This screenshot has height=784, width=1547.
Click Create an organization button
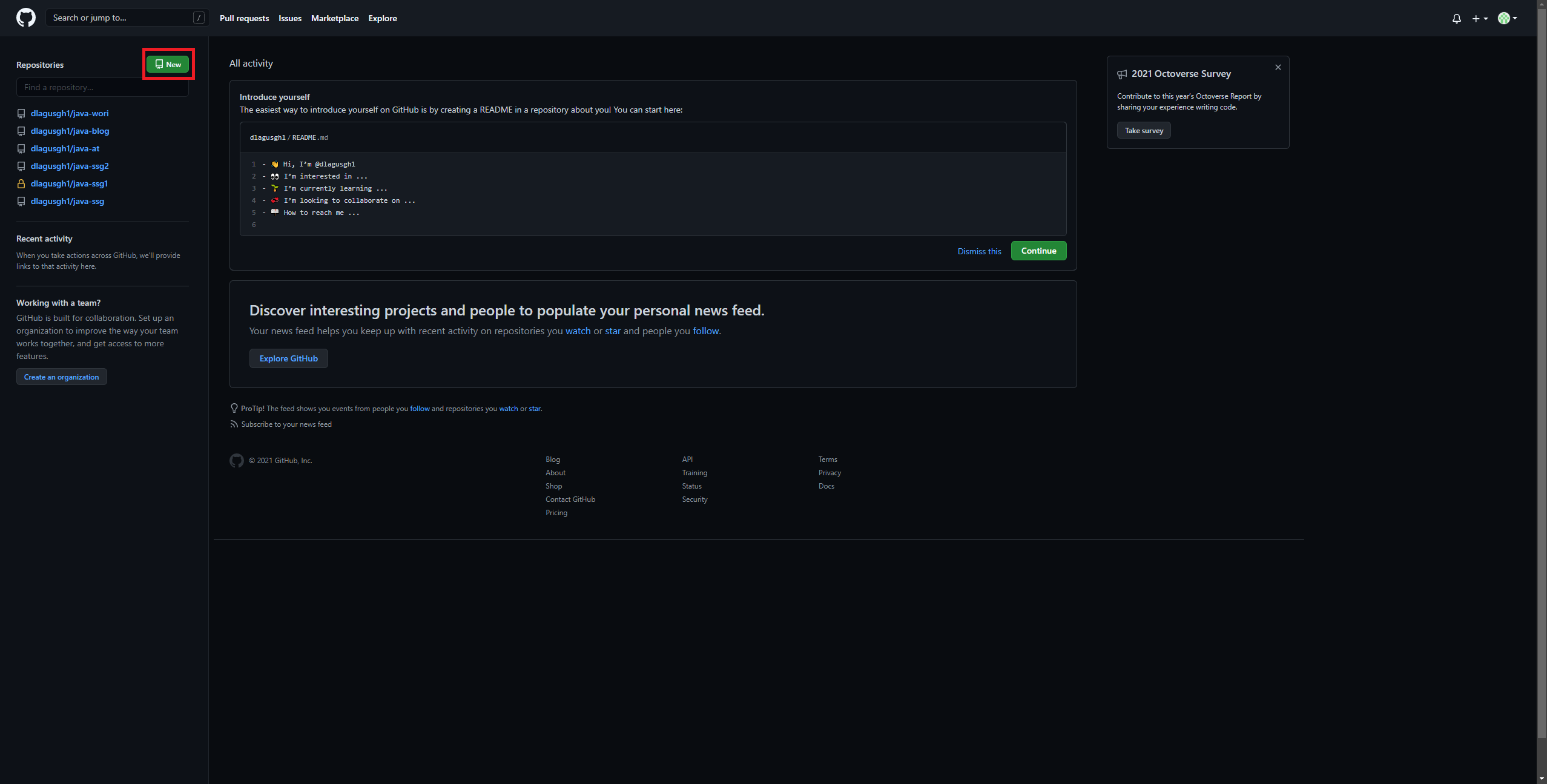point(62,377)
